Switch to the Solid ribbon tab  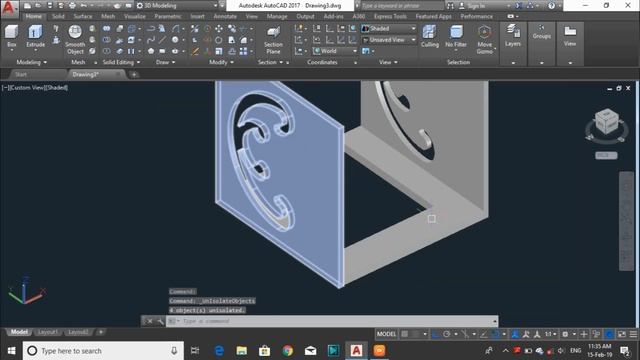pyautogui.click(x=58, y=16)
